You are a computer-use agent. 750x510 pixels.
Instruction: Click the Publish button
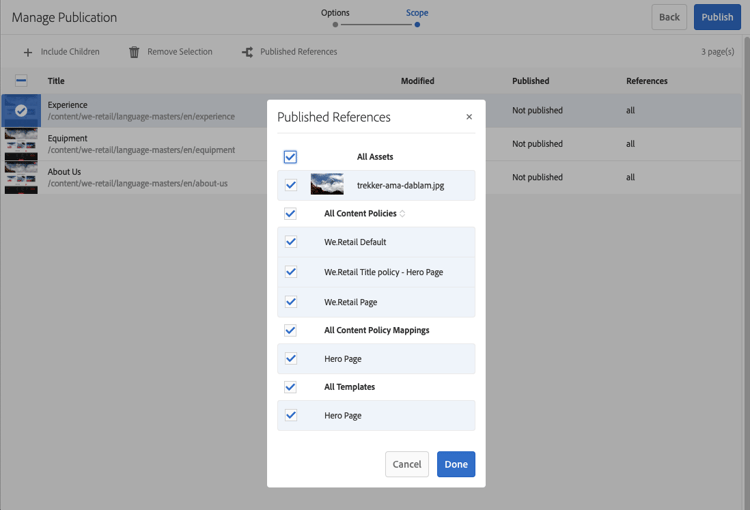(x=717, y=17)
